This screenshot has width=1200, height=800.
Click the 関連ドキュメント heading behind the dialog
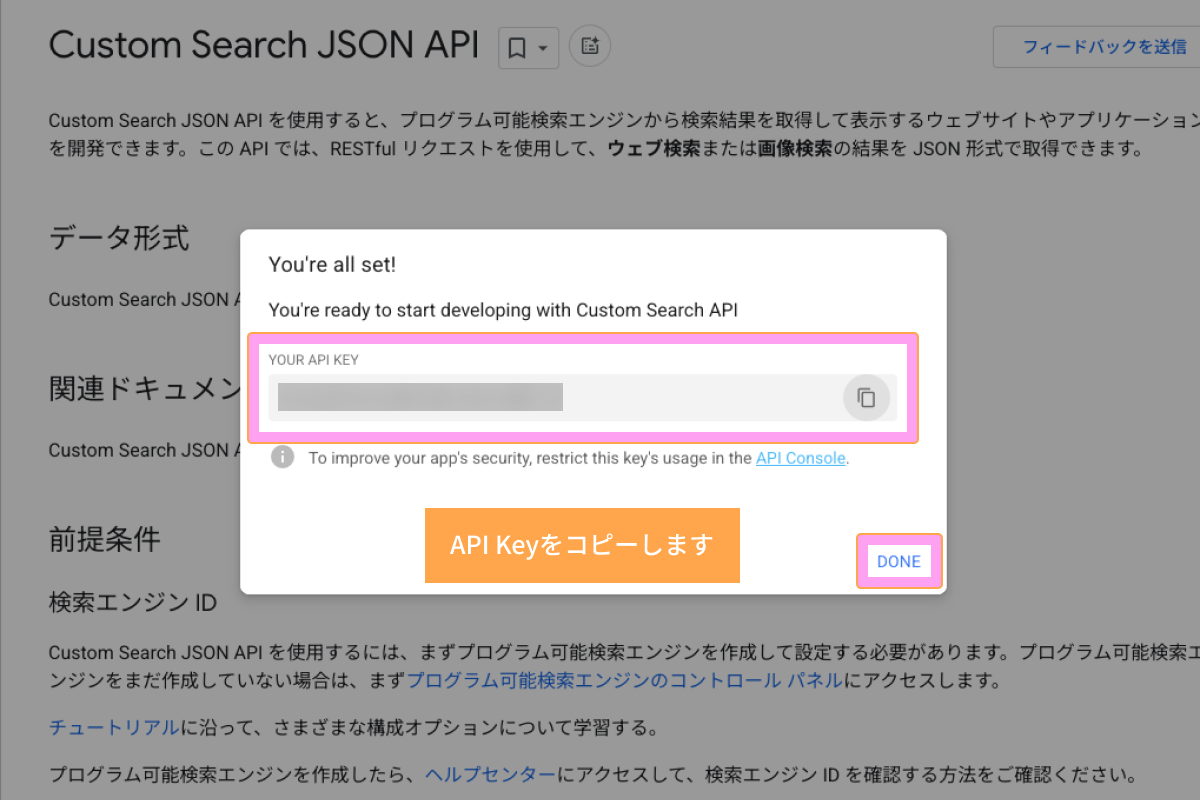145,389
